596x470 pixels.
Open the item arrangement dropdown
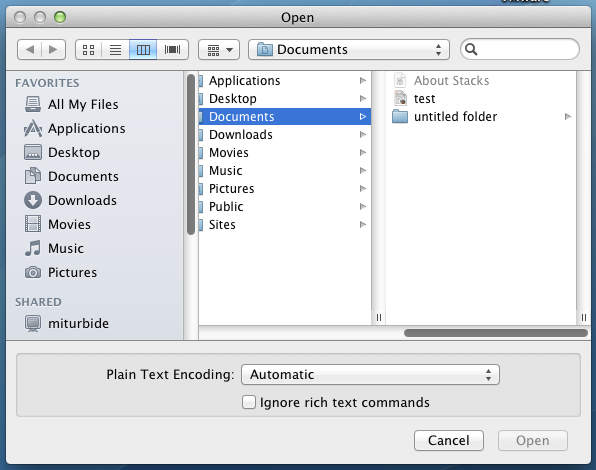[219, 50]
